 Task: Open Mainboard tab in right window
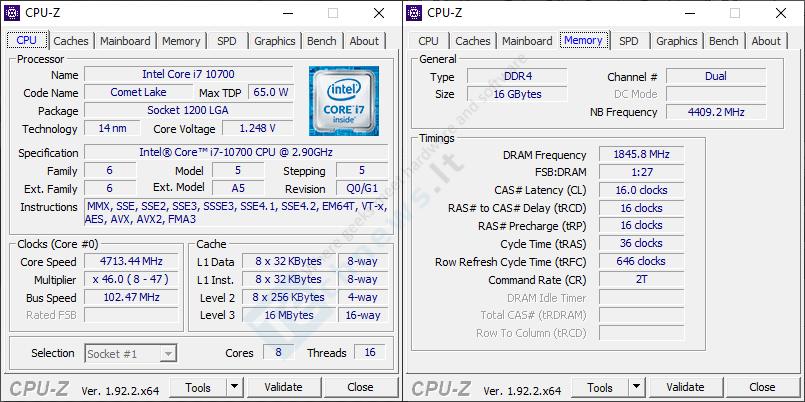527,41
